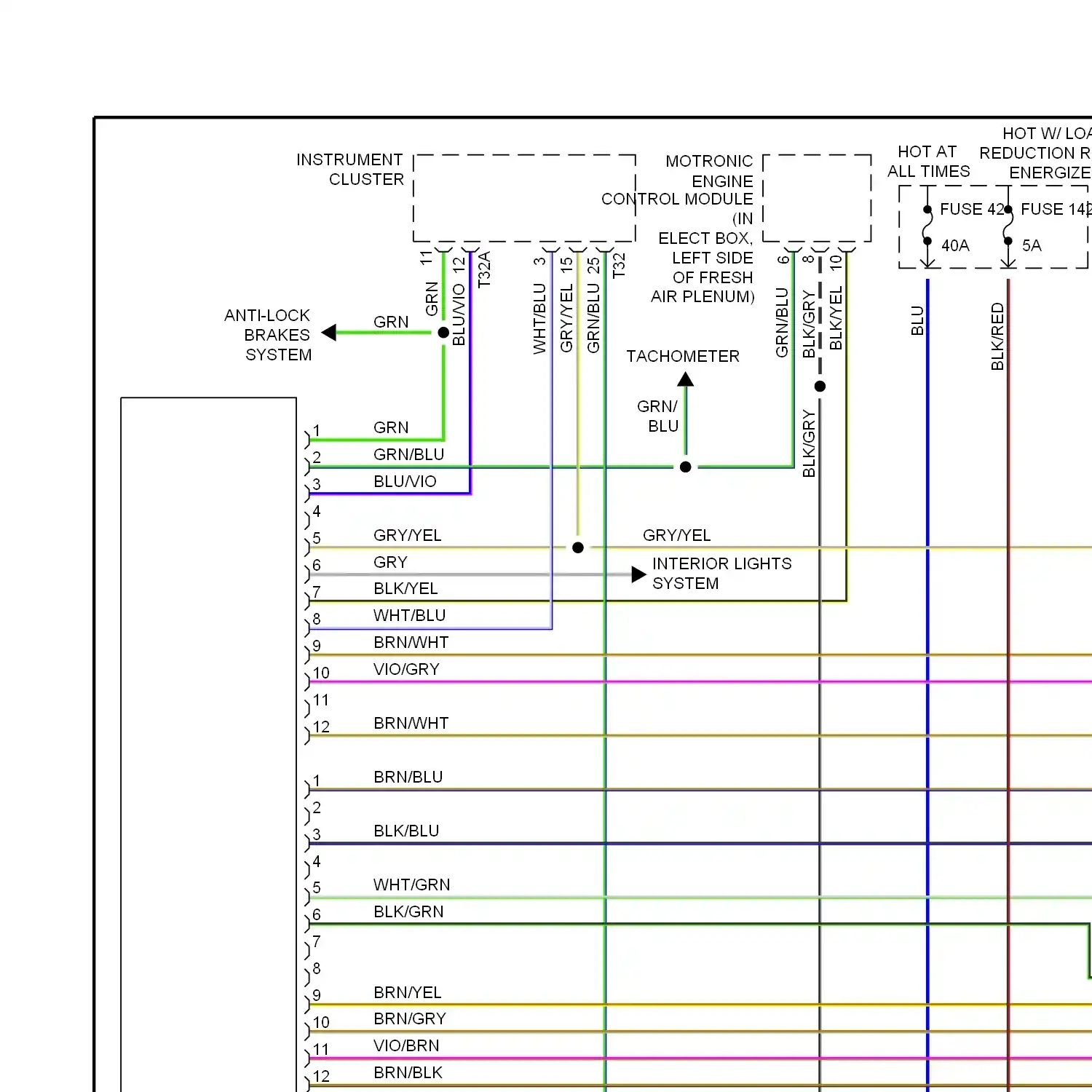Select the GRN/BLU label at connector pin 2
The width and height of the screenshot is (1092, 1092).
(x=408, y=454)
